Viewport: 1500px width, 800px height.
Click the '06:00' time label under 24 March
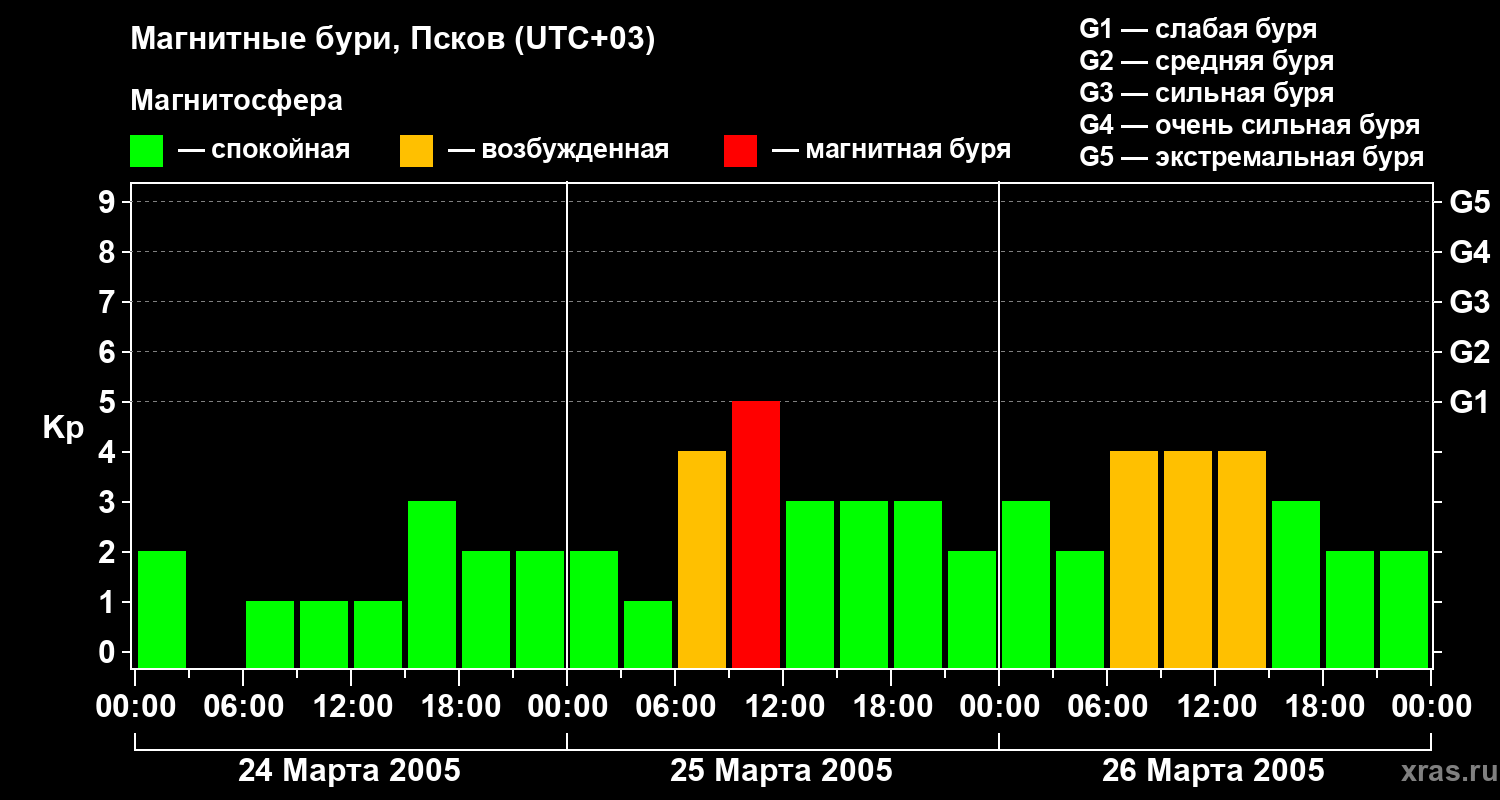pos(243,706)
